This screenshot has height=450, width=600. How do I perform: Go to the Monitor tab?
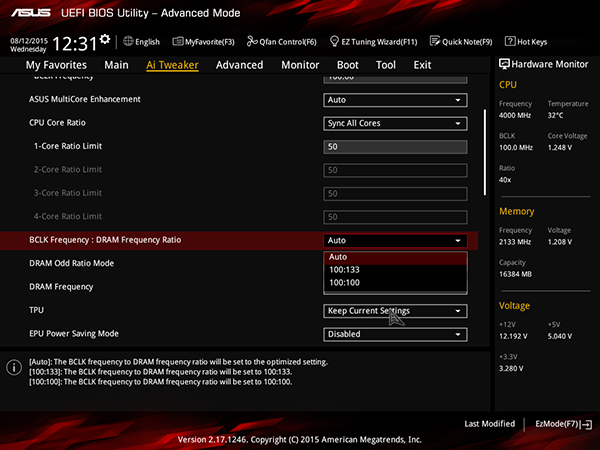pyautogui.click(x=300, y=65)
